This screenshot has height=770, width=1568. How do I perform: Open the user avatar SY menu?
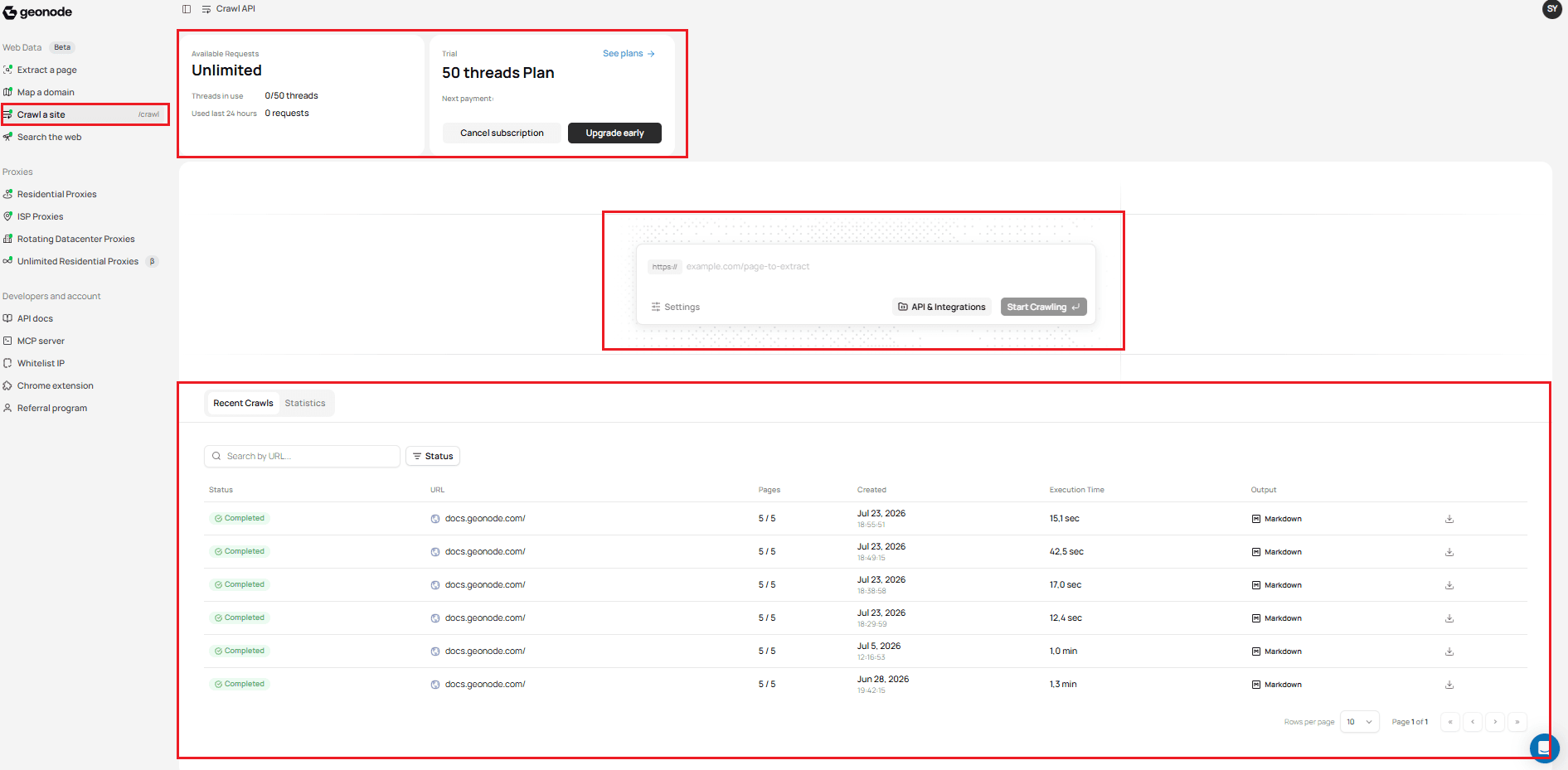(1551, 9)
